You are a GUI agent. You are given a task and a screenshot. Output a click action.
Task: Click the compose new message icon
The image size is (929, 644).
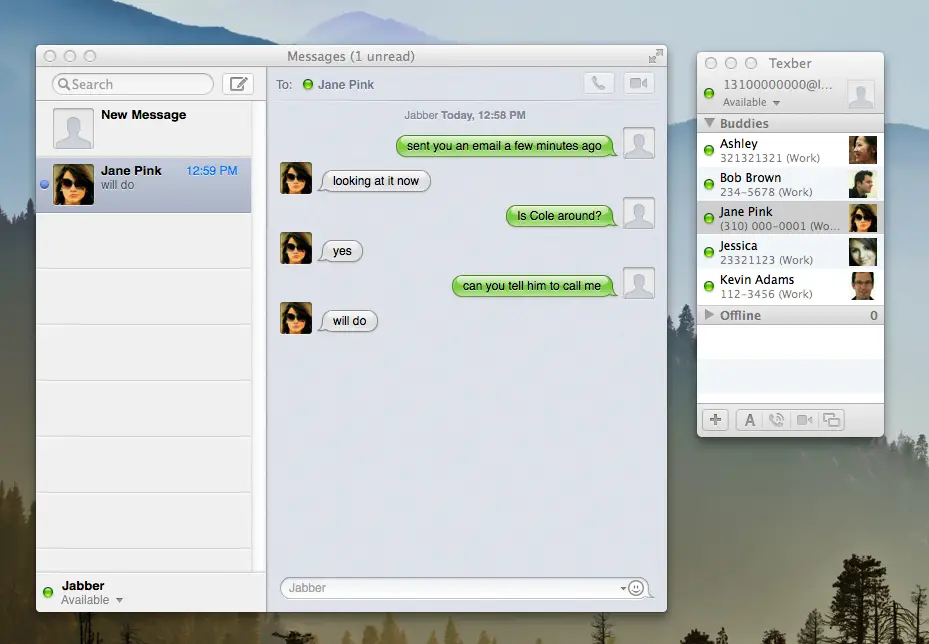(238, 84)
